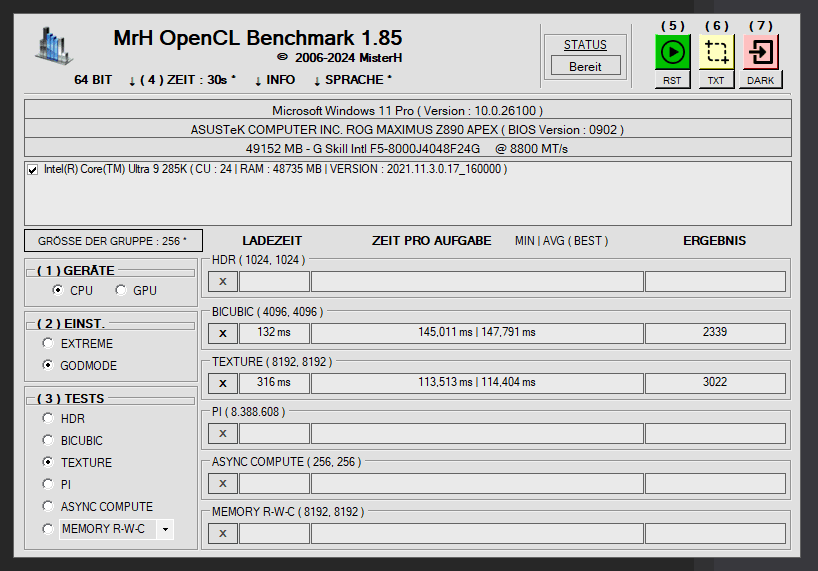
Task: Click the TXT button
Action: pyautogui.click(x=716, y=80)
